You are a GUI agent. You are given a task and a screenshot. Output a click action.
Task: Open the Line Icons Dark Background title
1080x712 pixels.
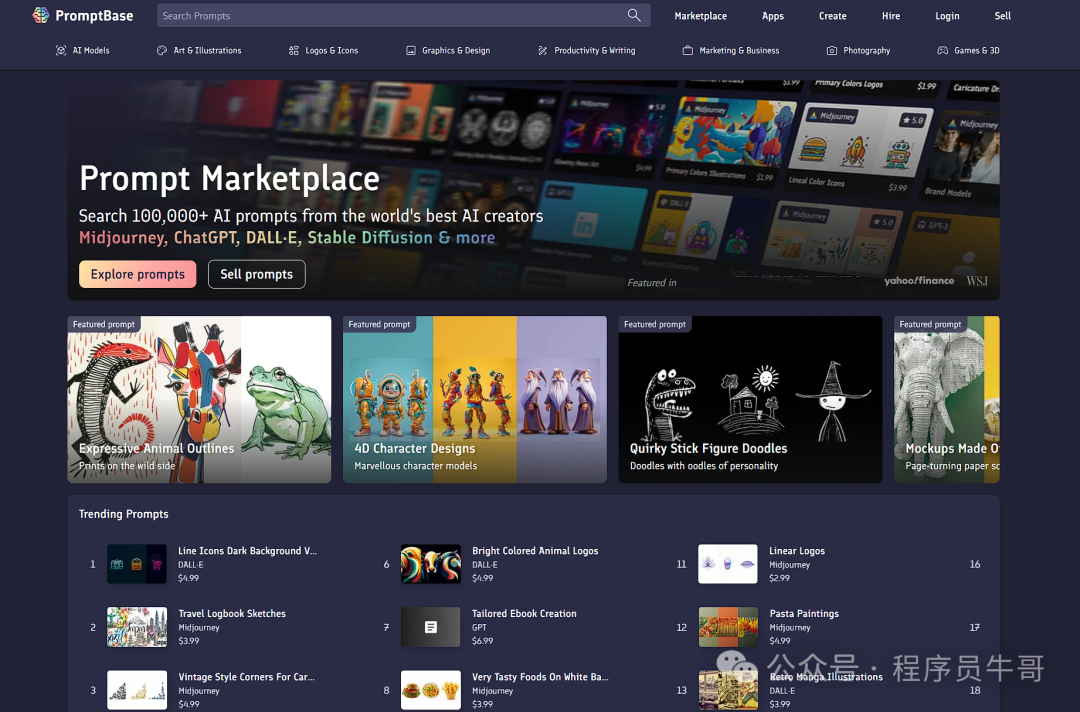click(247, 551)
